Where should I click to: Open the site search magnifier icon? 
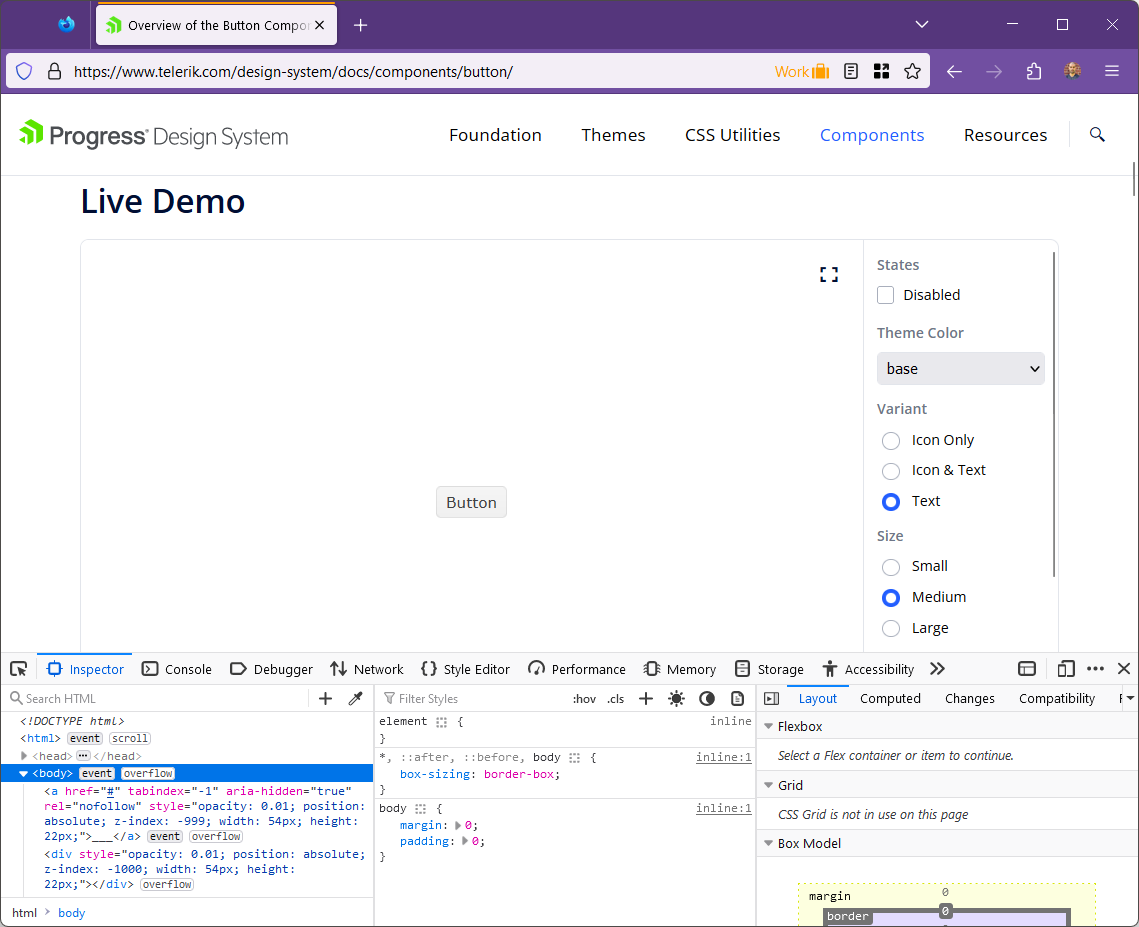1097,135
